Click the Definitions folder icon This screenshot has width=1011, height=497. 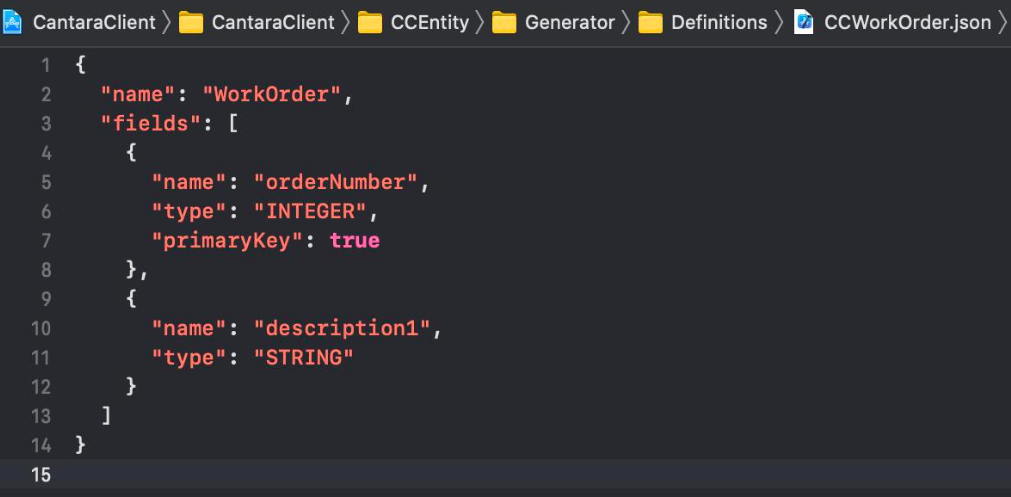651,22
